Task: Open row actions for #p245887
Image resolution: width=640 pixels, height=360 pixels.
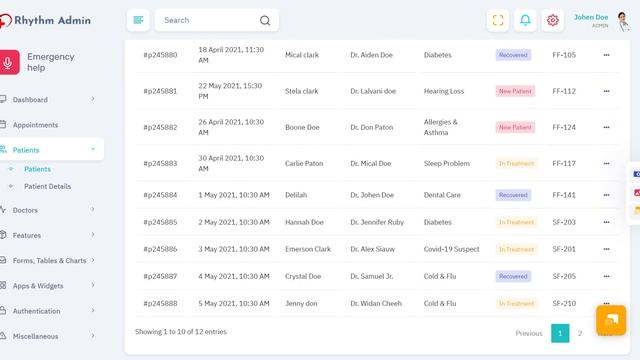Action: click(606, 276)
